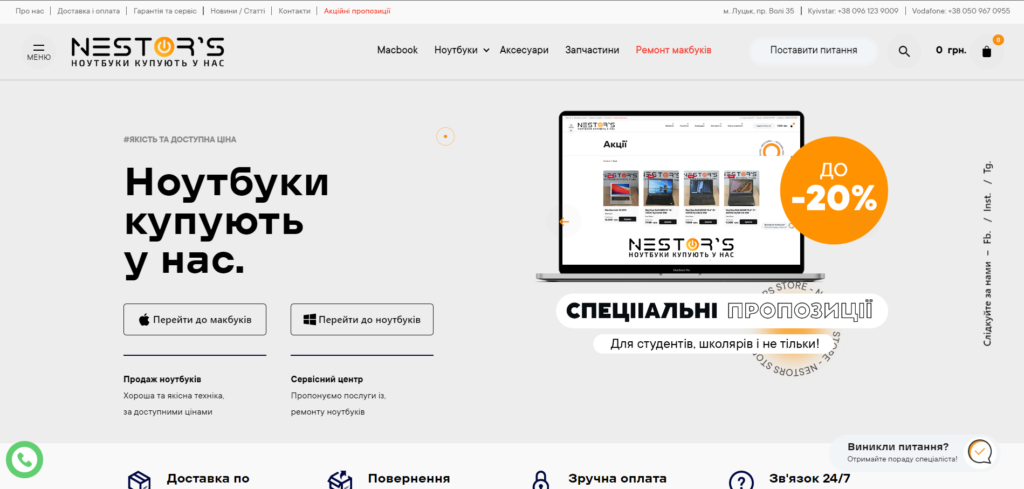Click the return box icon beside Повернення

340,482
